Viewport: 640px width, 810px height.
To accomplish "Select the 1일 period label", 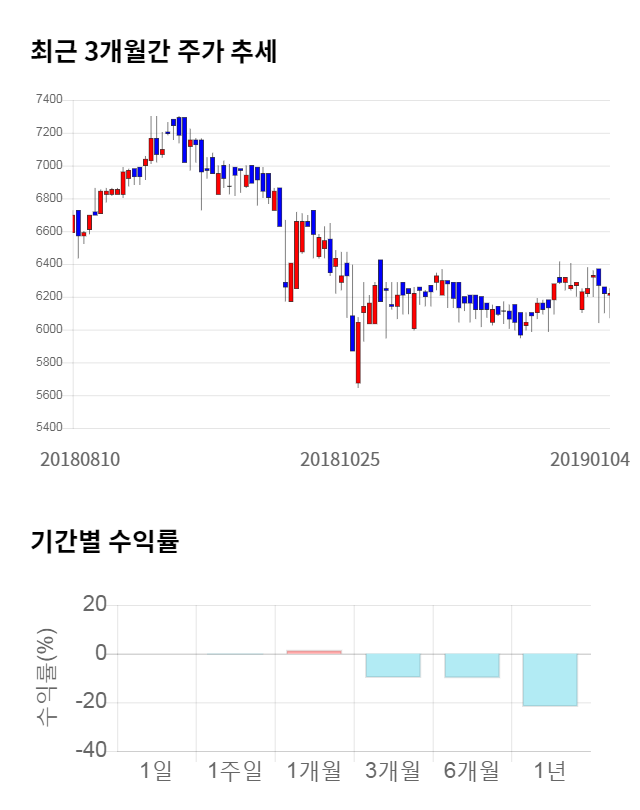I will [156, 771].
